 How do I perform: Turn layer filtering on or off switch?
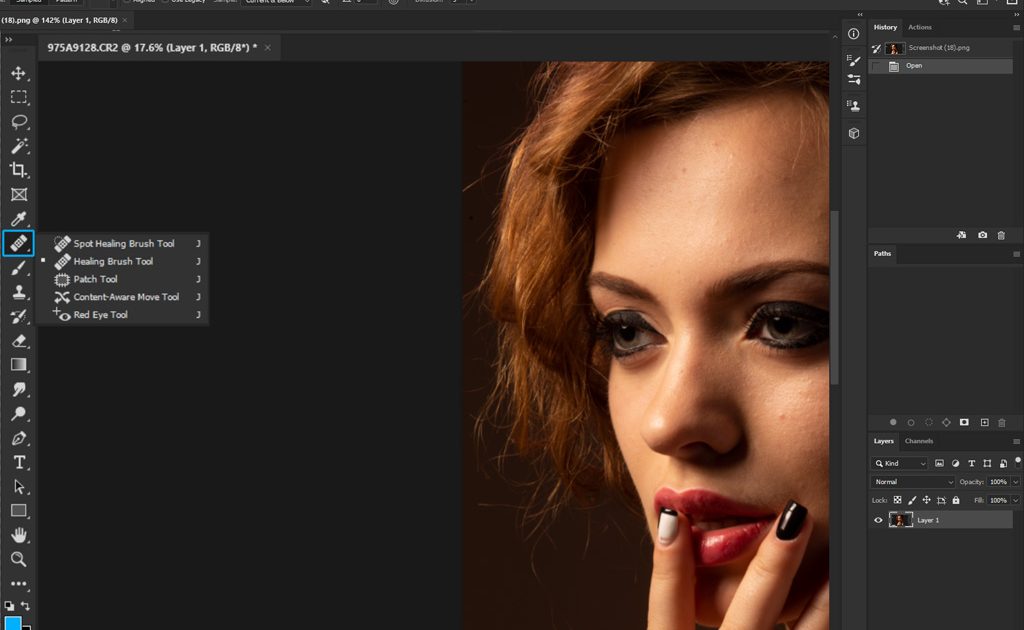tap(1017, 462)
